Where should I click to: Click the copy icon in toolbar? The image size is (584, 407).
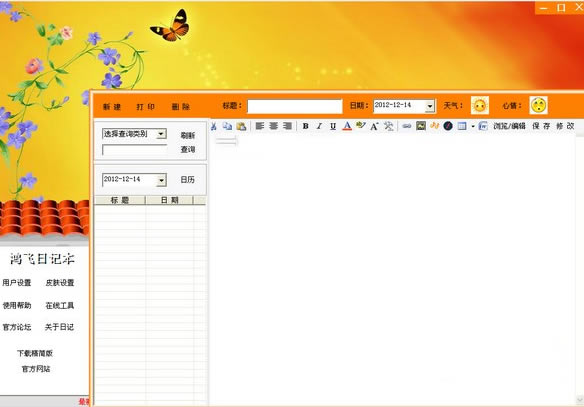coord(227,126)
